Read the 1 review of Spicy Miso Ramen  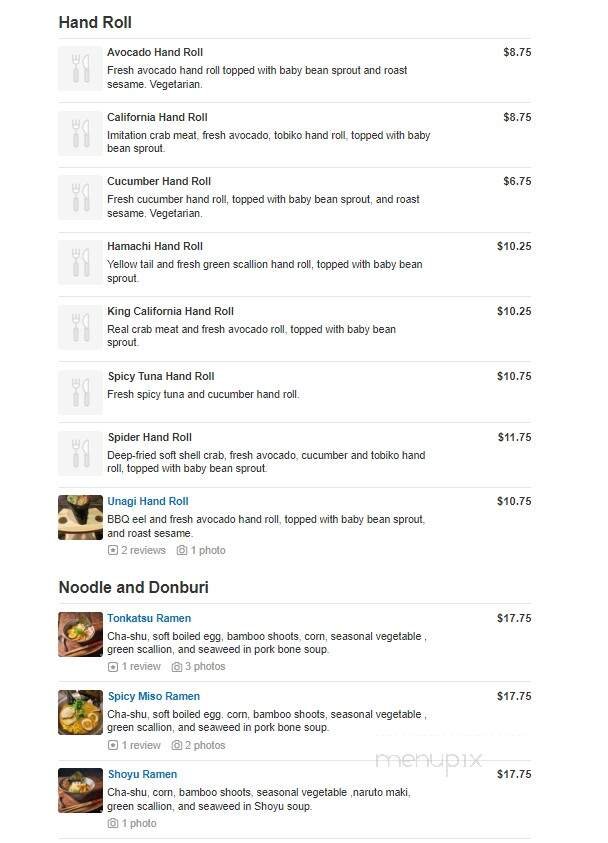point(134,745)
